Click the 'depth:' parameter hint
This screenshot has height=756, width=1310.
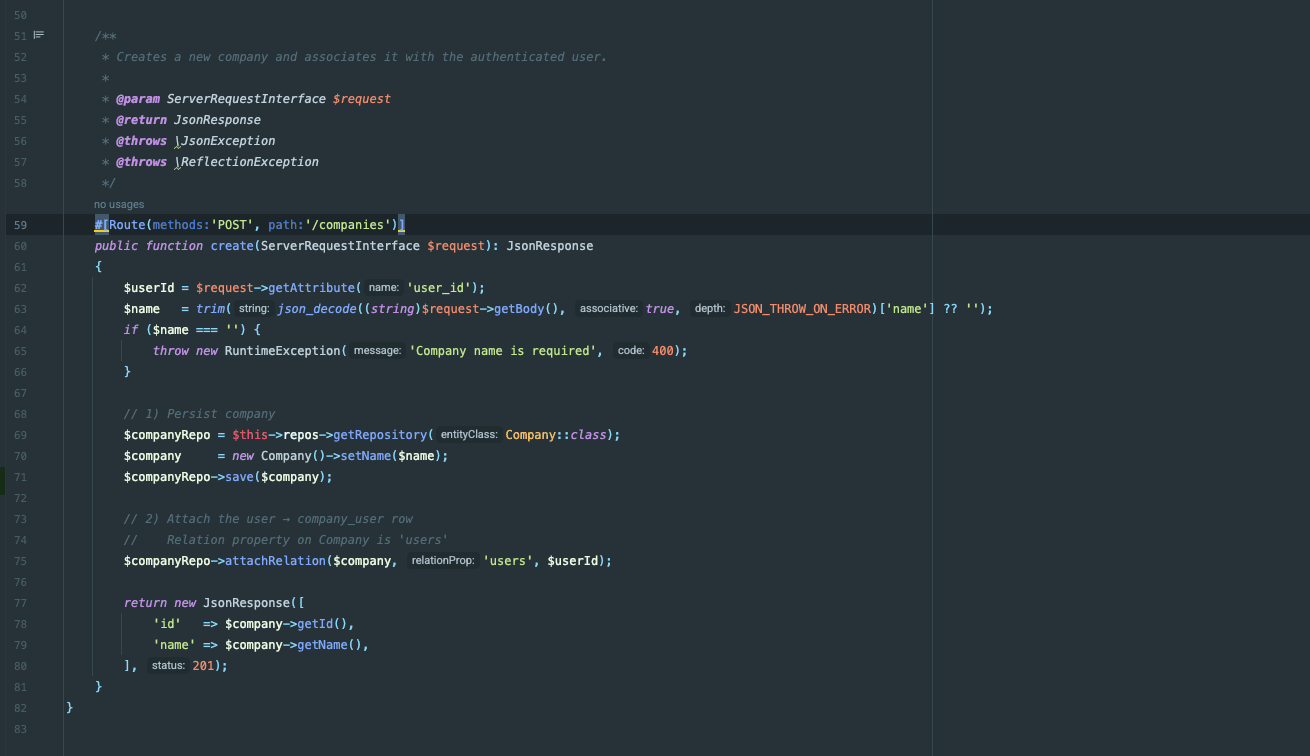(709, 309)
